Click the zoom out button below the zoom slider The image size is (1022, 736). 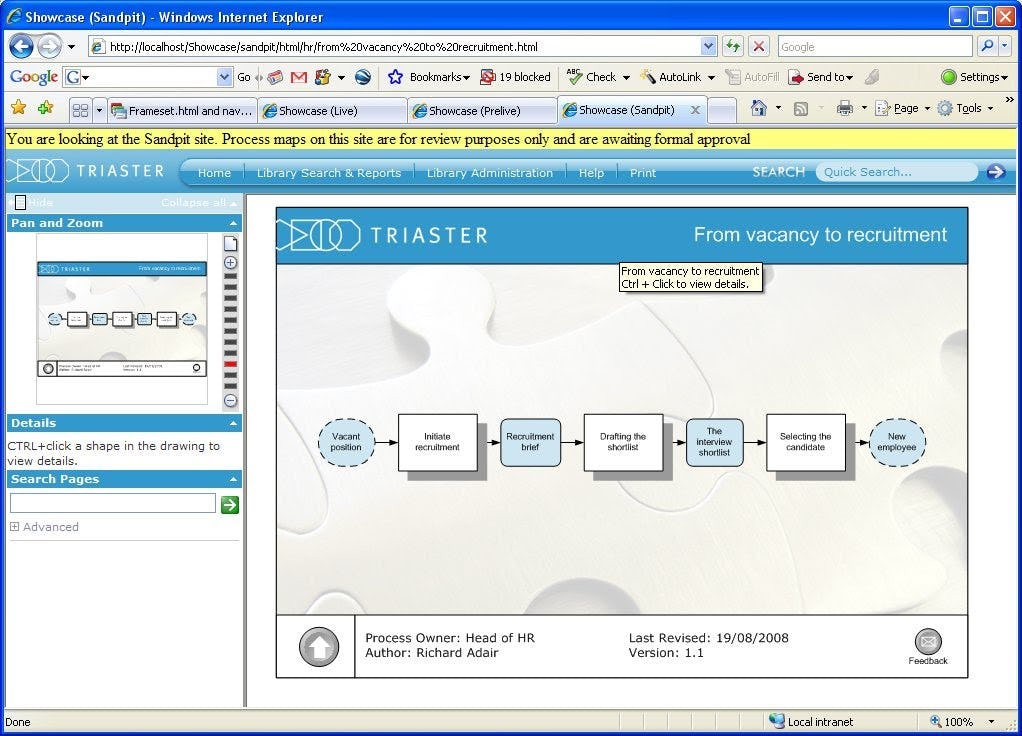point(230,399)
